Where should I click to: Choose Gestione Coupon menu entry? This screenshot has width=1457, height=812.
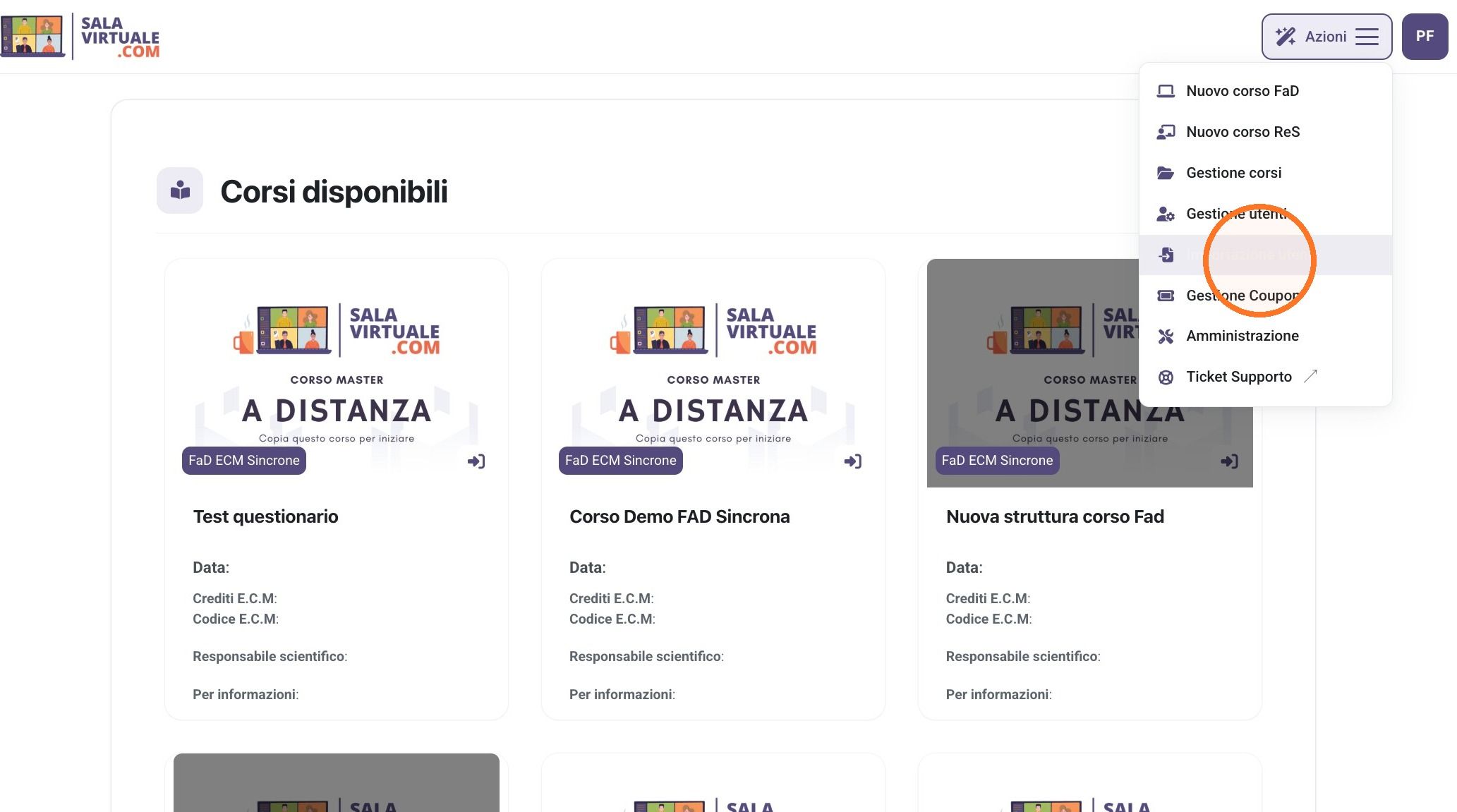pyautogui.click(x=1265, y=296)
